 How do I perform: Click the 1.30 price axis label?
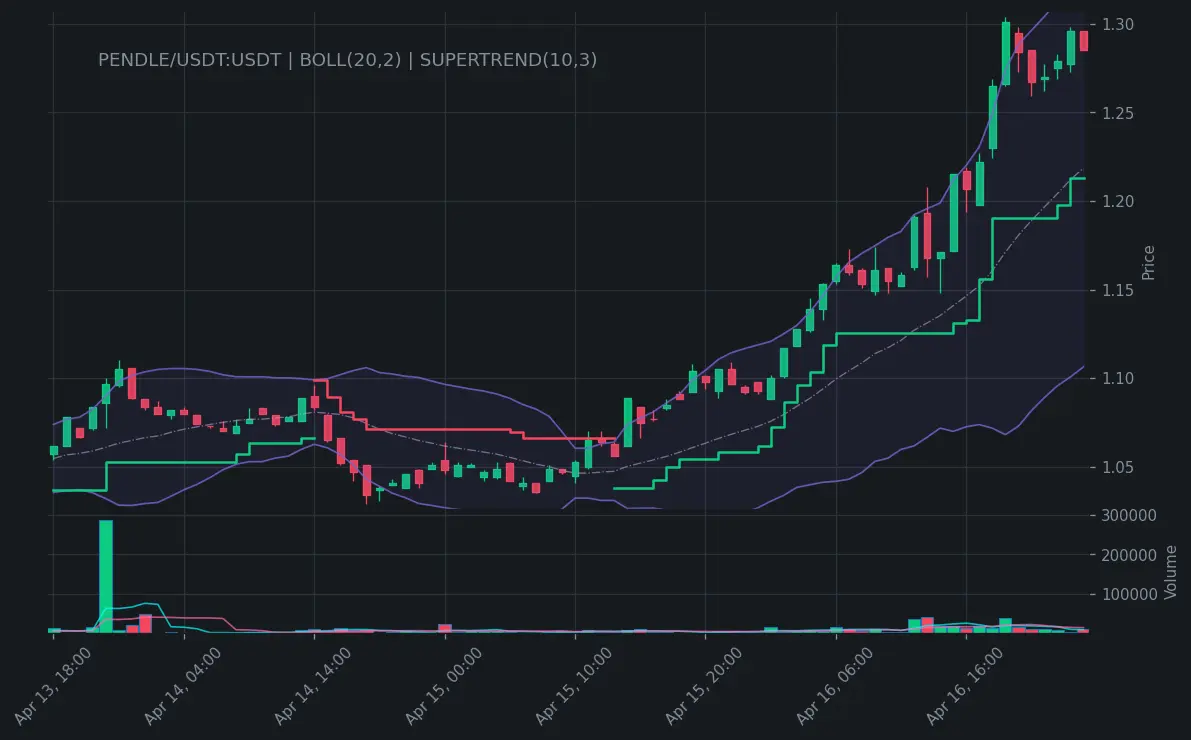coord(1118,24)
